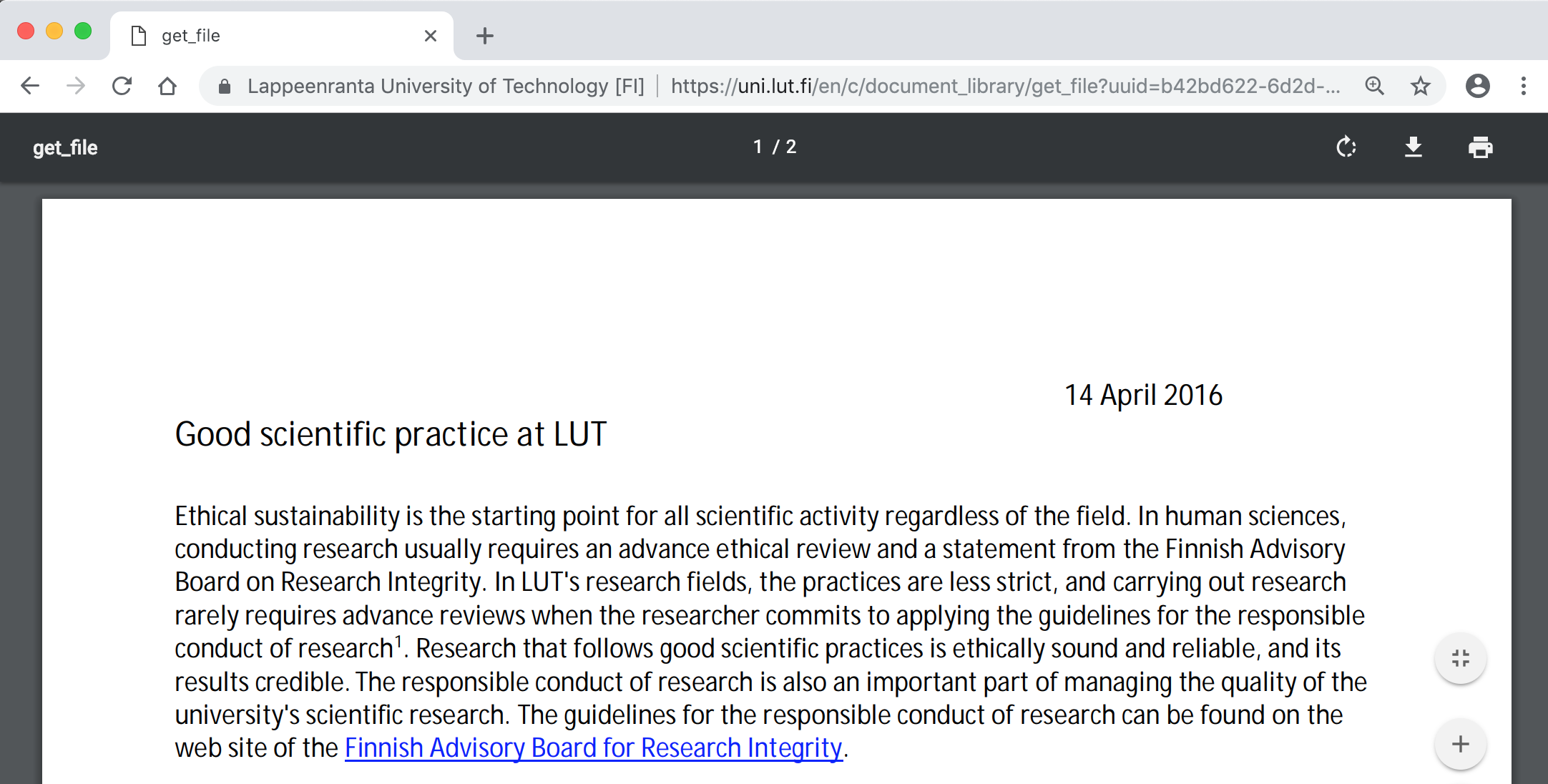Click the fit-to-page button
1548x784 pixels.
[x=1460, y=658]
